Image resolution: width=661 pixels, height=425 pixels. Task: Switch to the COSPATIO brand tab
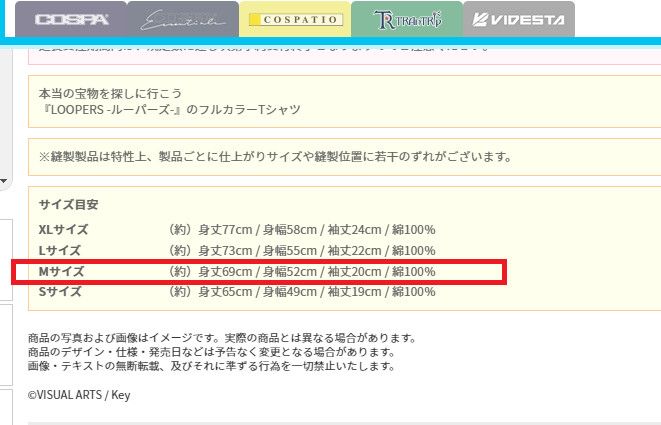[x=295, y=19]
